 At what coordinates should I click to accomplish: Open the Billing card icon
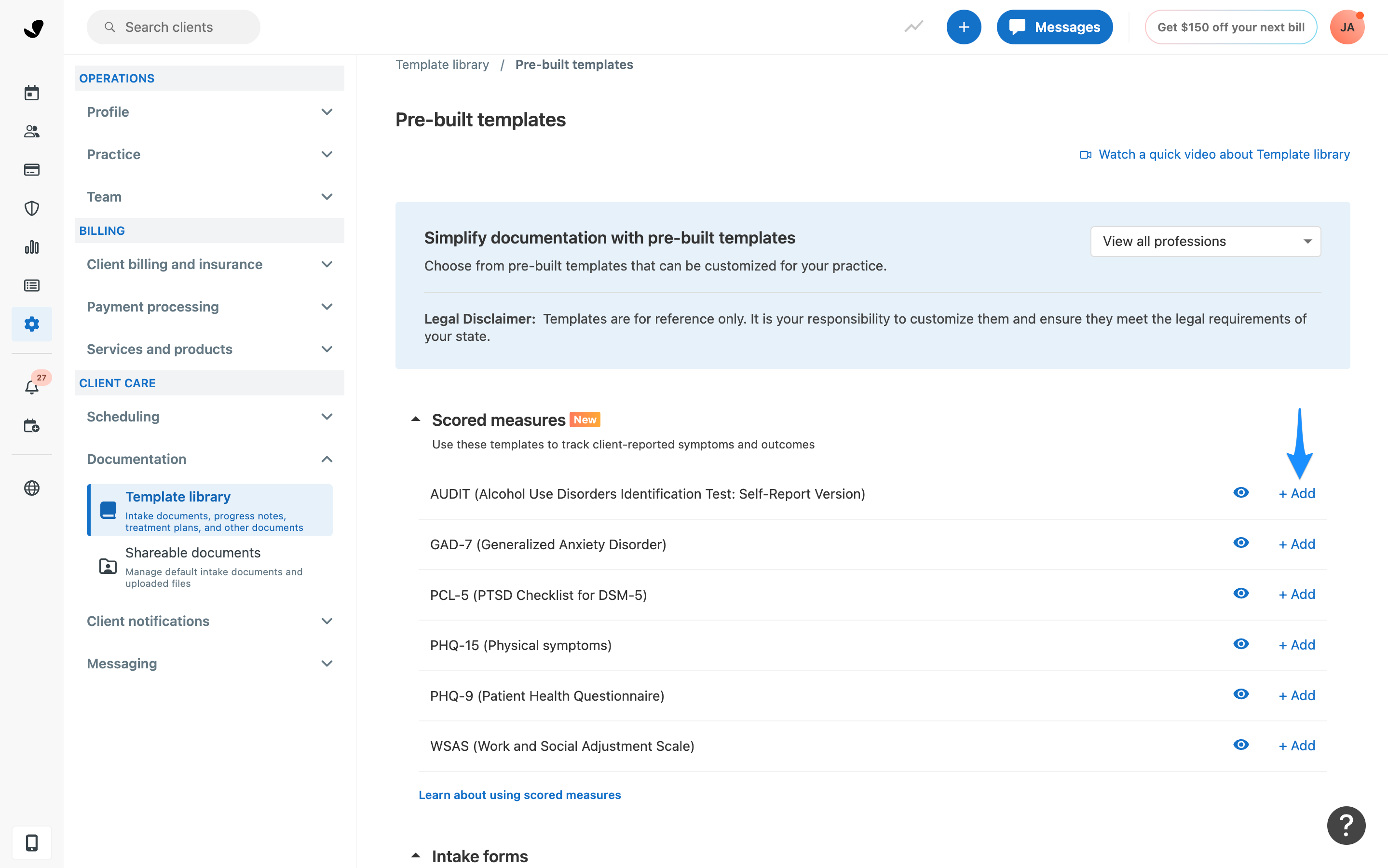tap(31, 170)
